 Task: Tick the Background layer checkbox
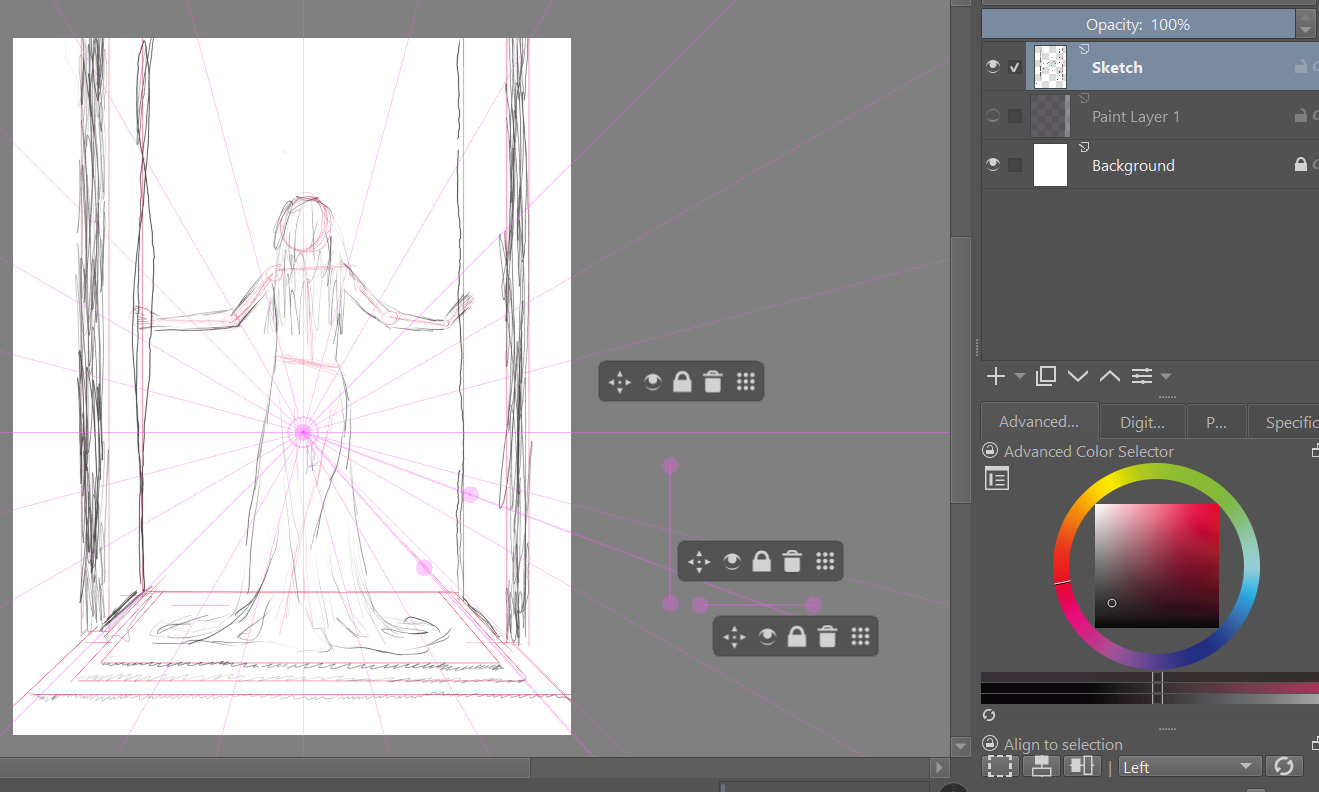1015,165
